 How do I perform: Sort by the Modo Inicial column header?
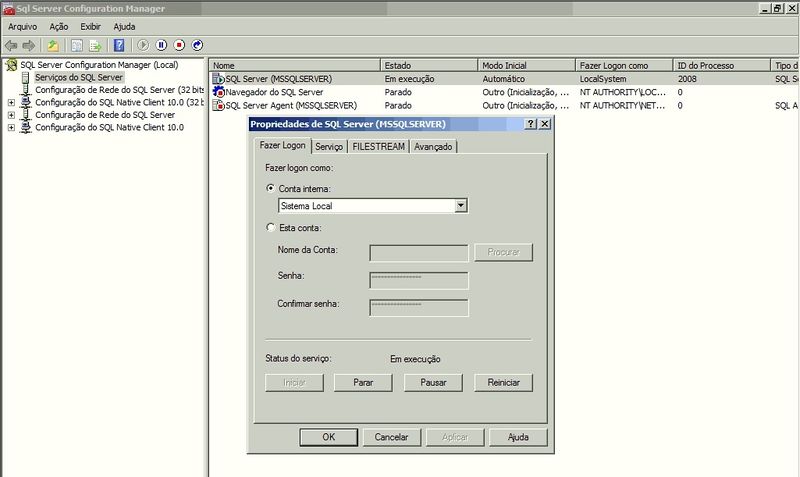[x=527, y=65]
